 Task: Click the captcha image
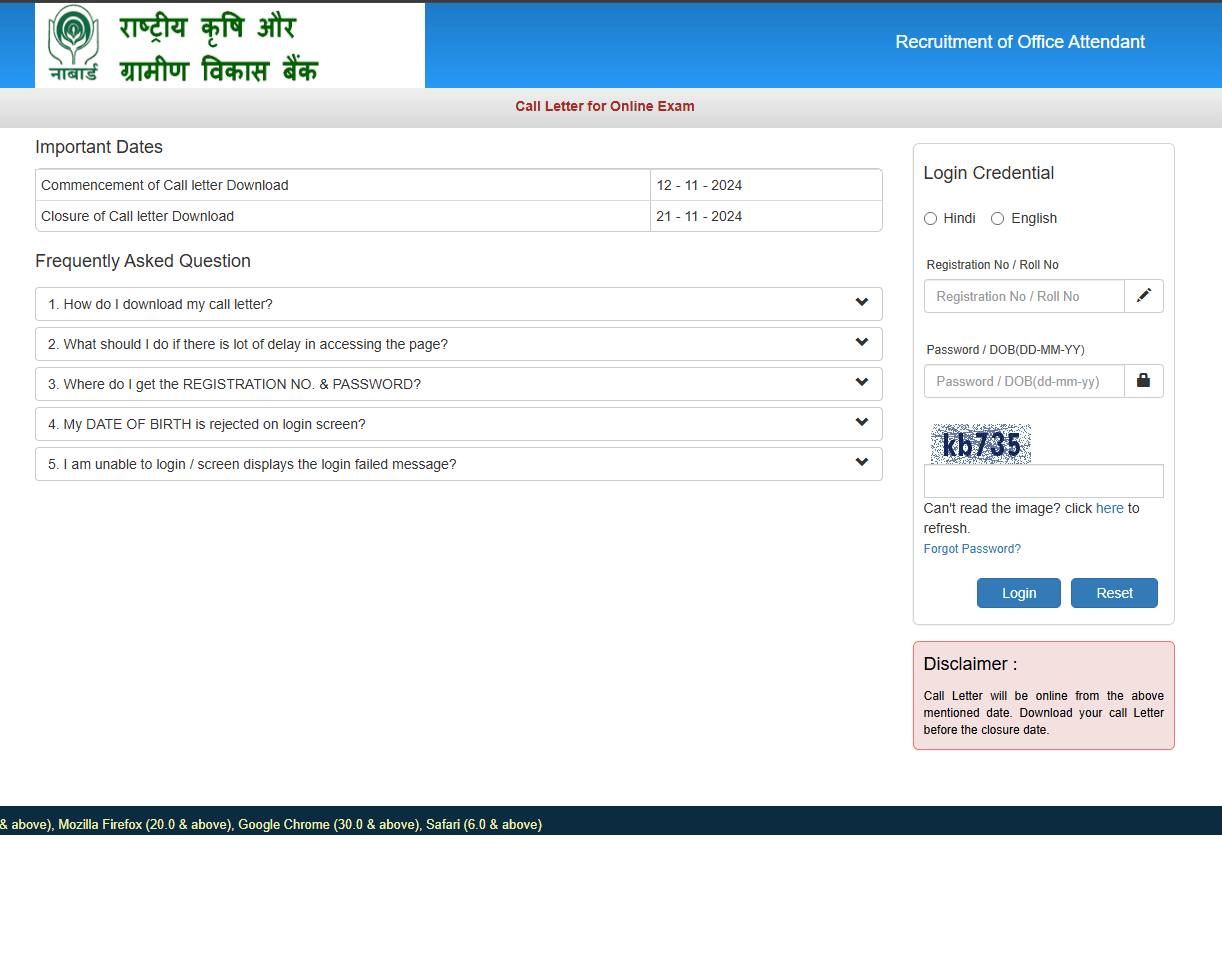click(980, 444)
